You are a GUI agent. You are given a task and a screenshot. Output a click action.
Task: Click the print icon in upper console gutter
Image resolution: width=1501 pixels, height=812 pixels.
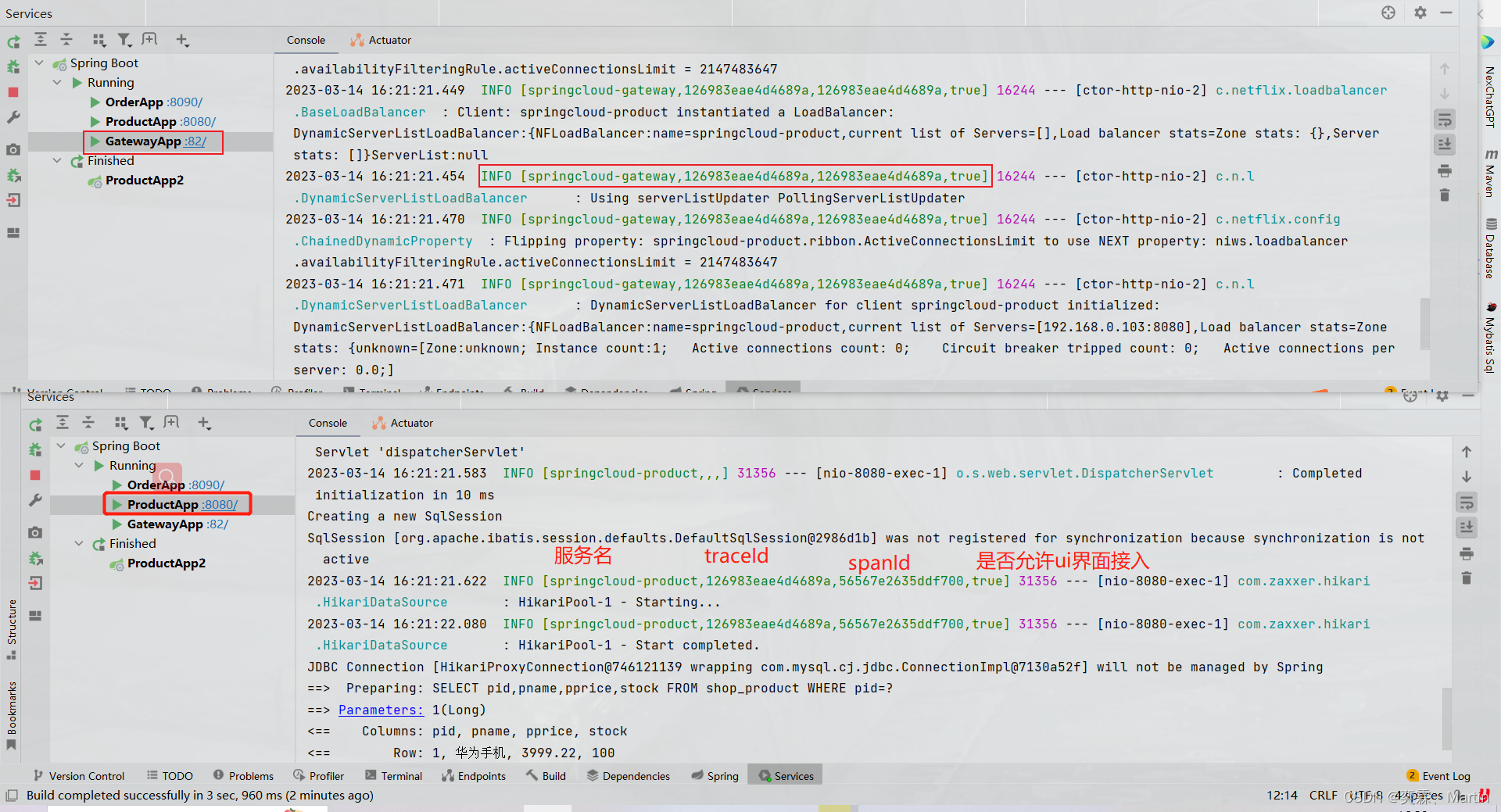click(1445, 170)
